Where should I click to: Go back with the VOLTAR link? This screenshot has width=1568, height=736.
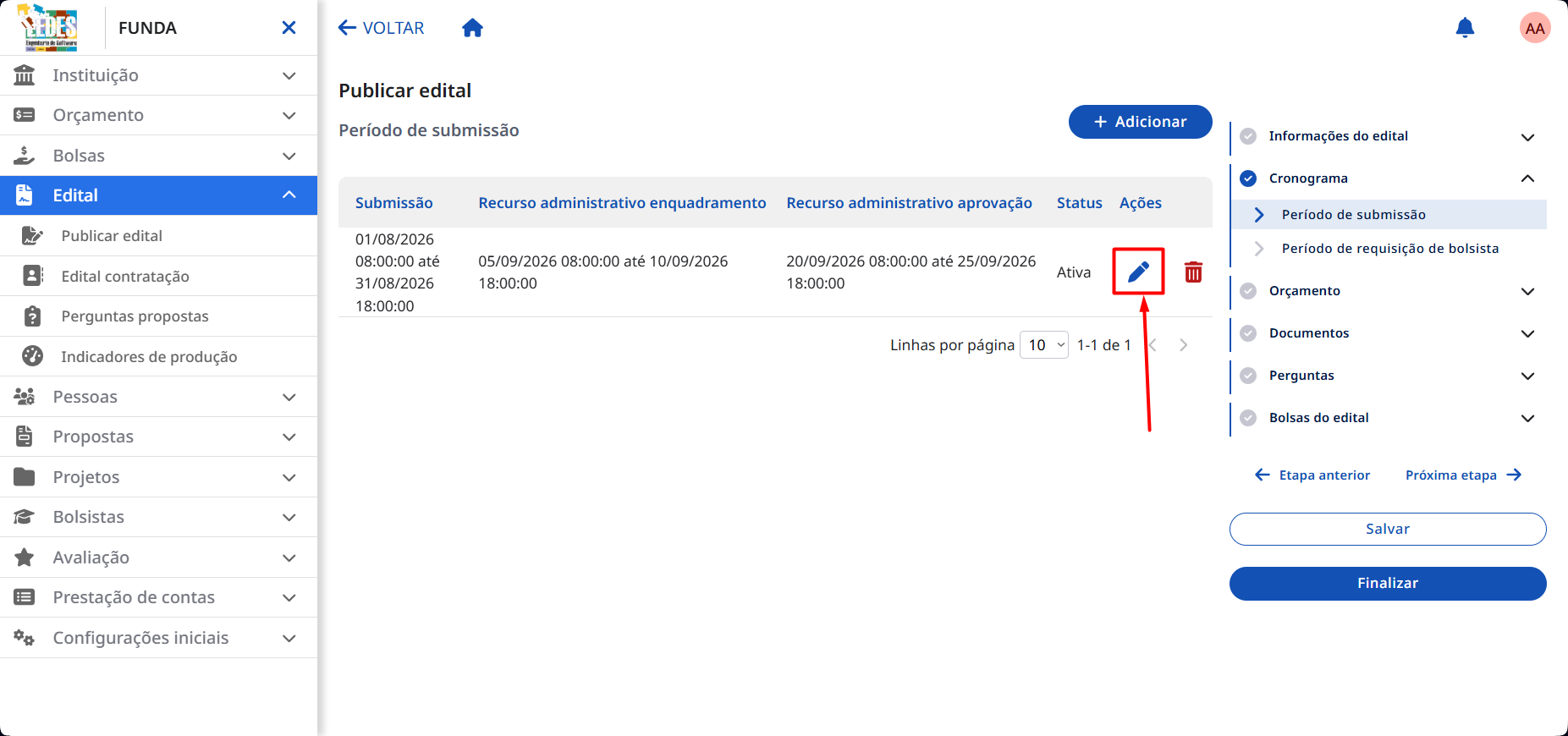[x=381, y=28]
